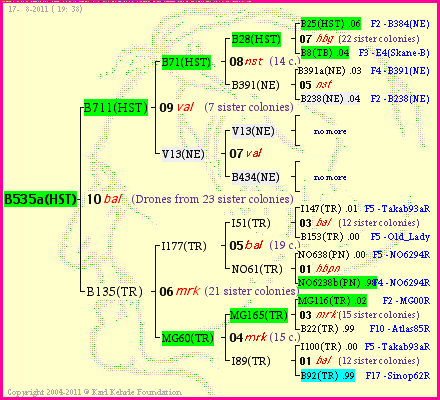The image size is (440, 400).
Task: Follow F2 - B238(NE) link
Action: (x=400, y=99)
